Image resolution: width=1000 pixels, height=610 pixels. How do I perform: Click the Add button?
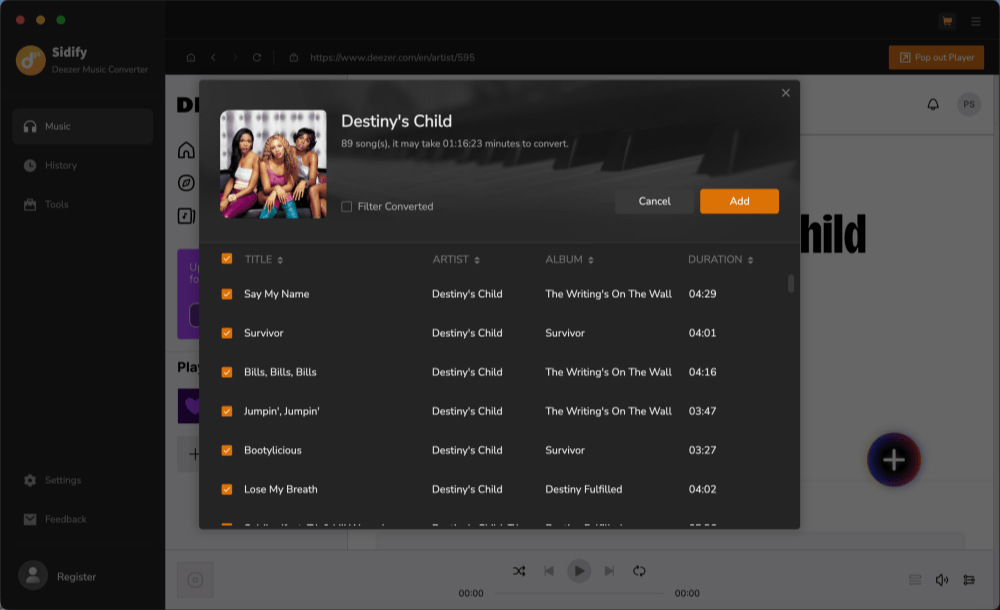(739, 201)
